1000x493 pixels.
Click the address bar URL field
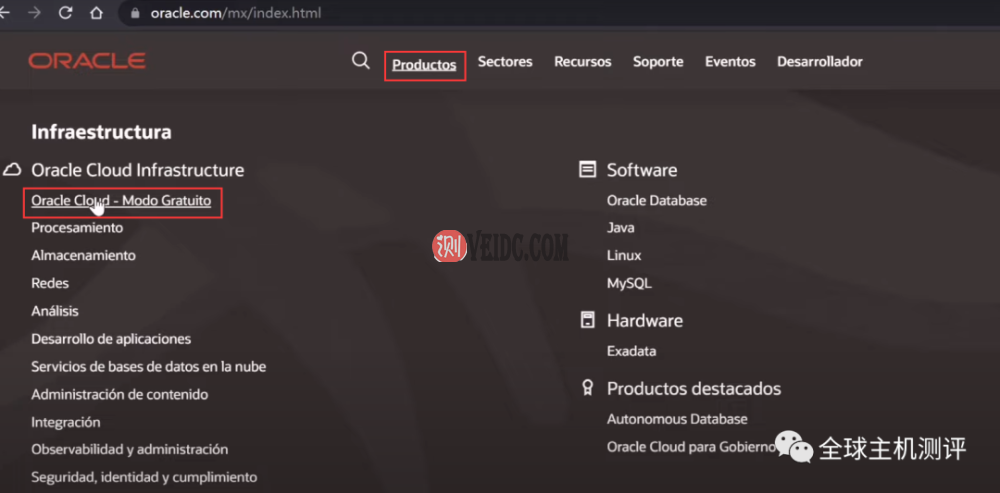(561, 13)
